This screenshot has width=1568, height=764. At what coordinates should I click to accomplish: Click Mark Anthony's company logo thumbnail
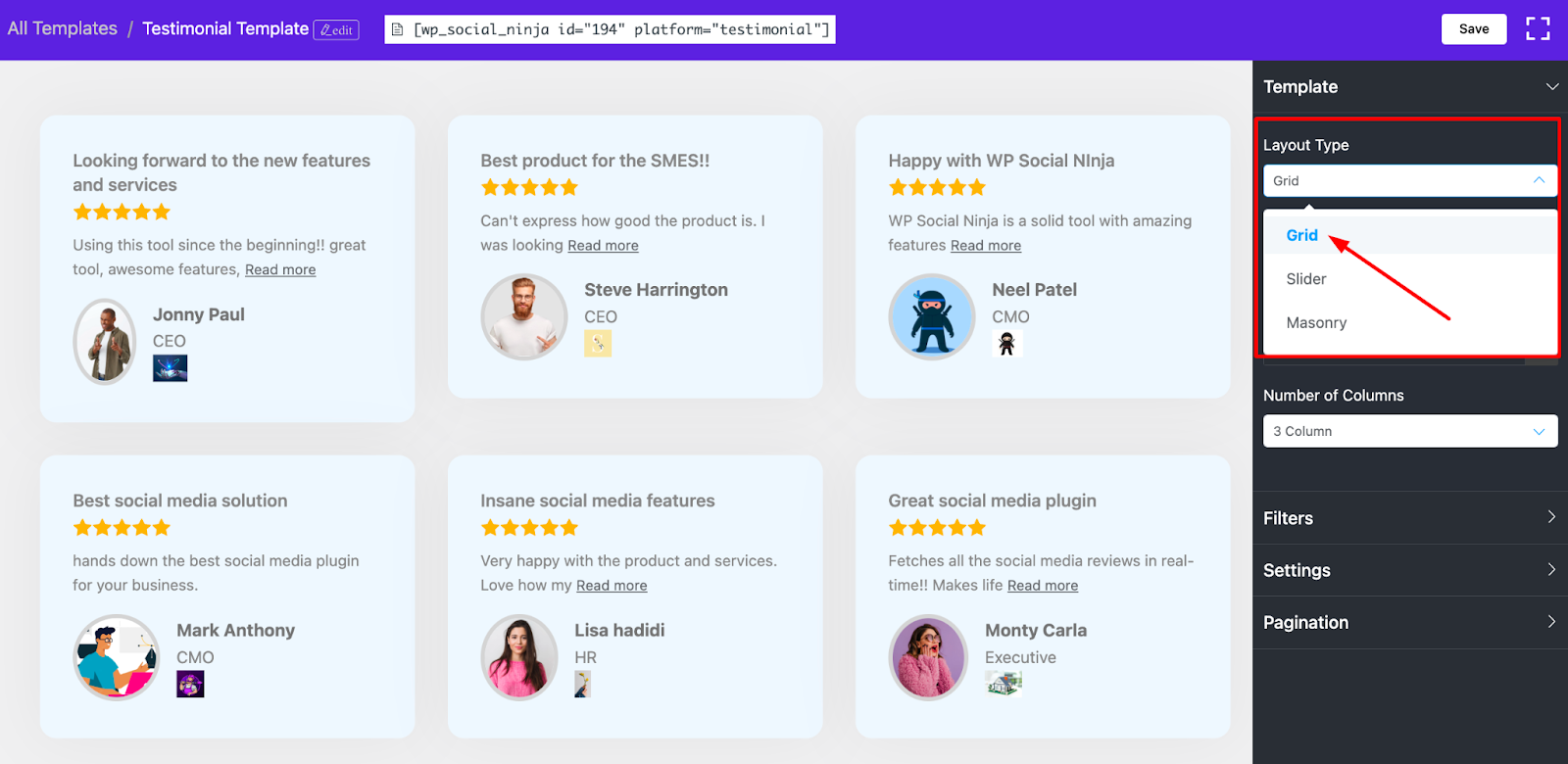tap(190, 684)
